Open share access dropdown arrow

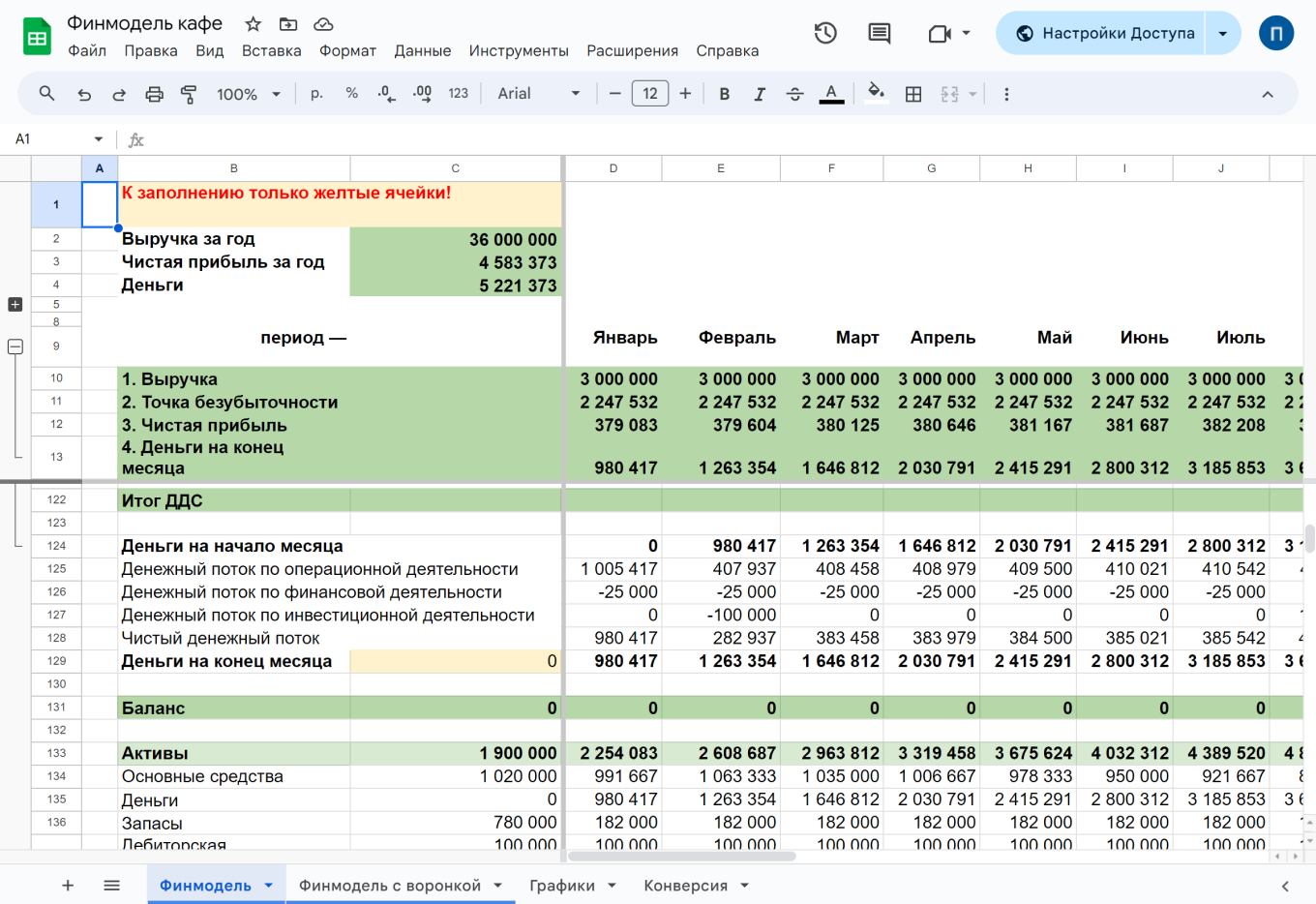[x=1223, y=34]
